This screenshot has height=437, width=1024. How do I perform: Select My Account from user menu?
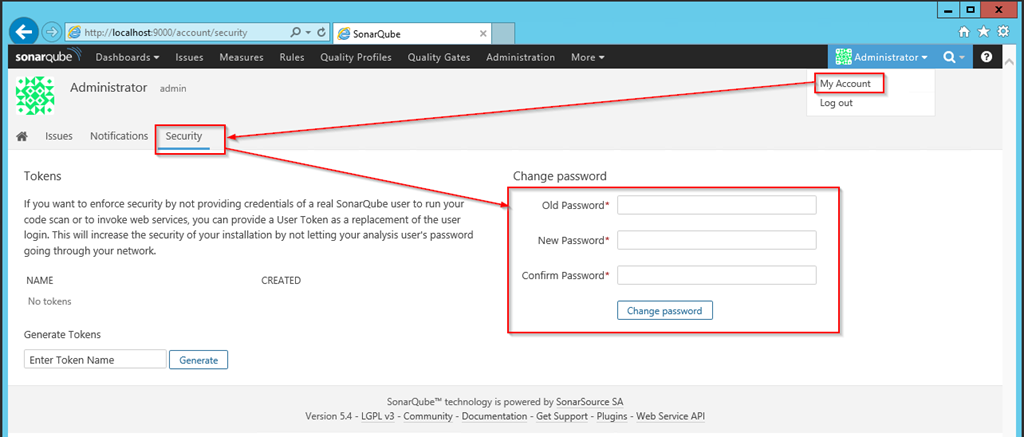point(845,84)
